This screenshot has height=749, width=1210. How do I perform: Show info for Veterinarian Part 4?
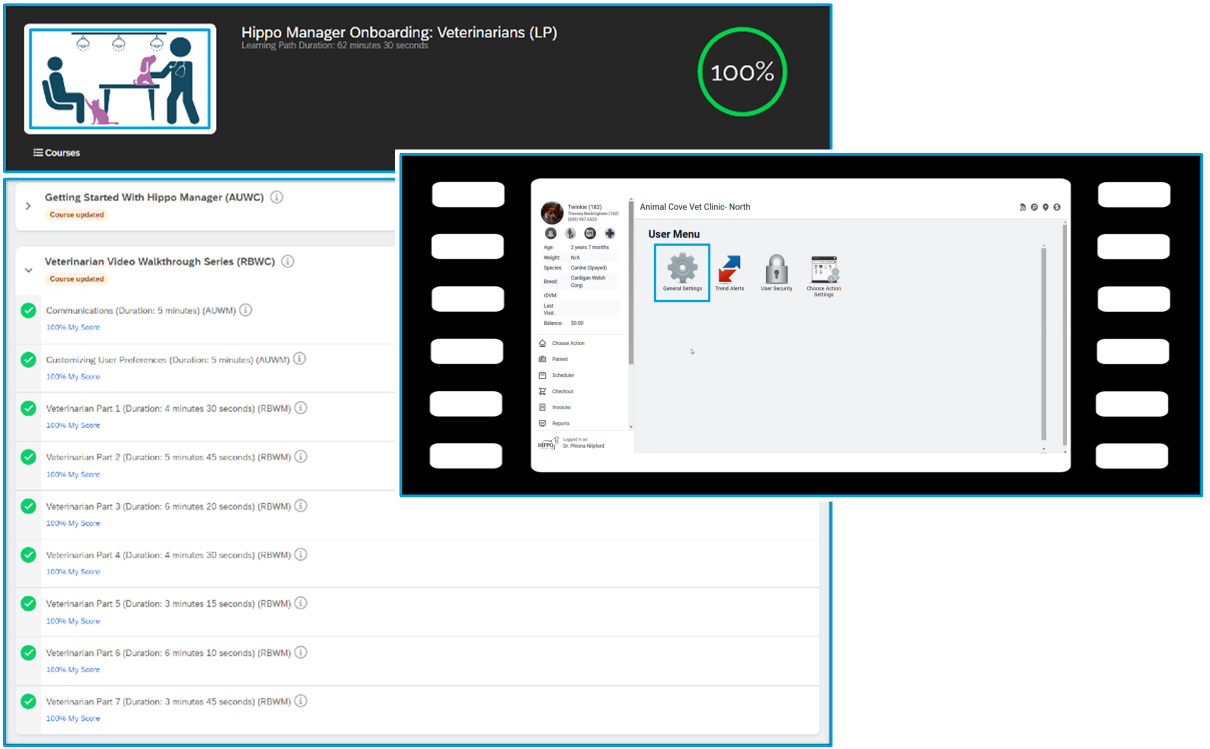(300, 555)
